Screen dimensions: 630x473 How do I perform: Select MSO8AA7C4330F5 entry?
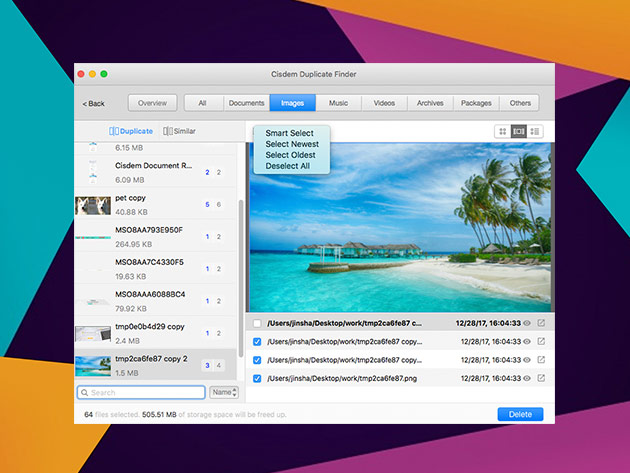[155, 269]
